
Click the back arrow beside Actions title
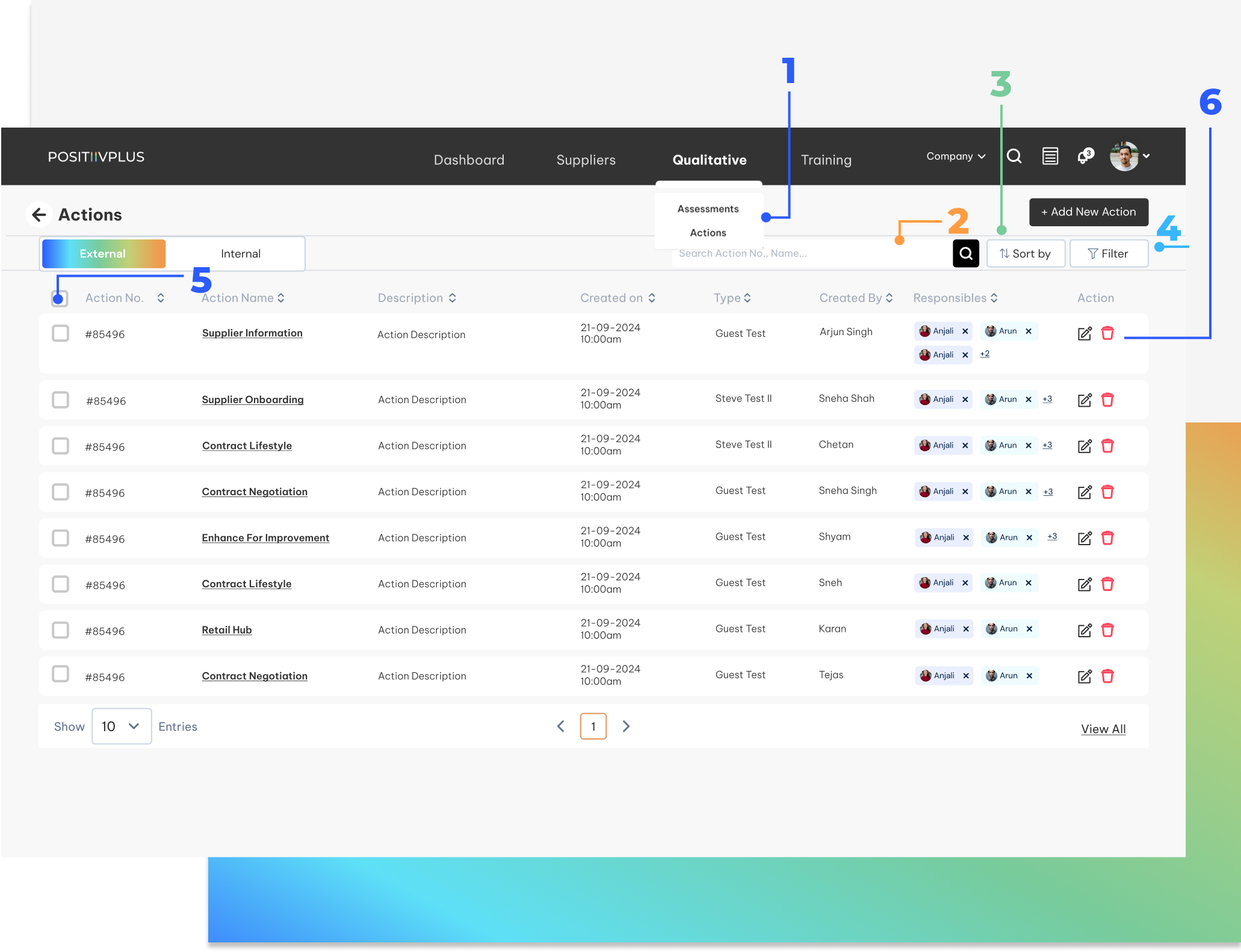click(39, 215)
